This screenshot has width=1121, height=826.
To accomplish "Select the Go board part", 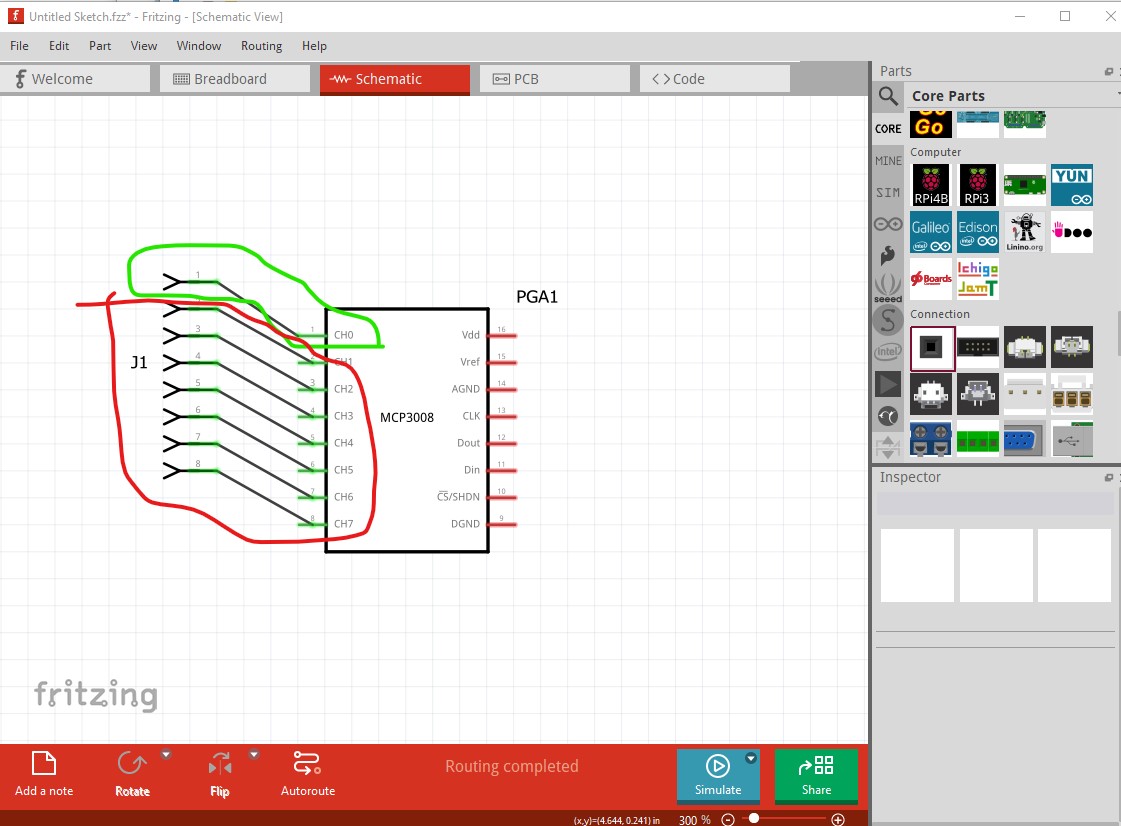I will pos(931,124).
